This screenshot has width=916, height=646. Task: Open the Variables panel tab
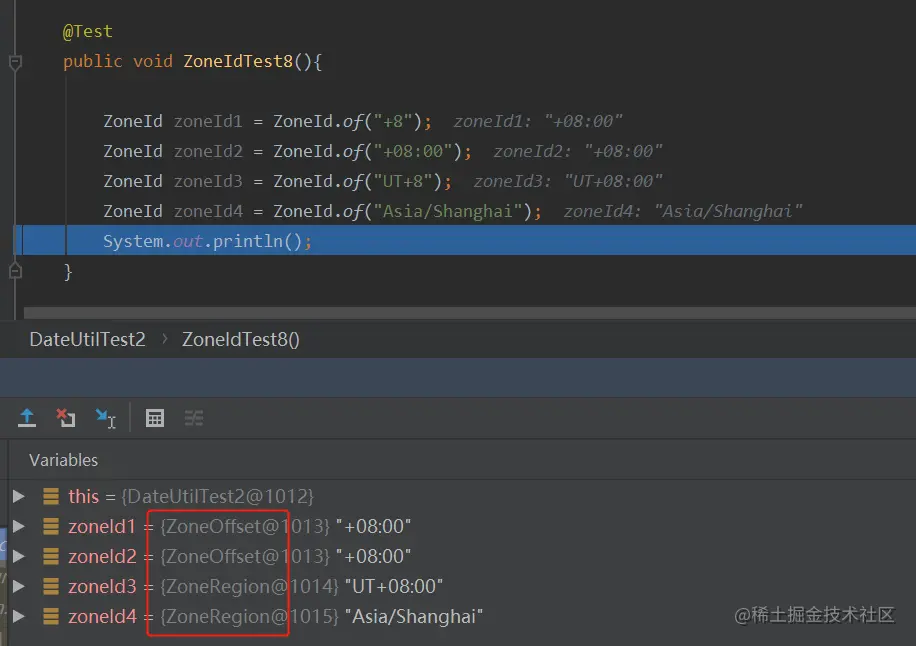pyautogui.click(x=64, y=460)
